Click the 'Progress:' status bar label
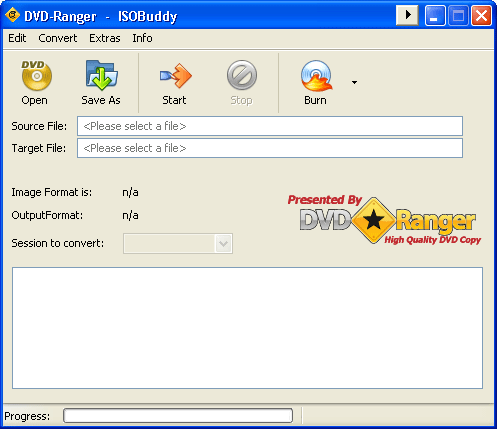The width and height of the screenshot is (497, 429). pos(27,416)
